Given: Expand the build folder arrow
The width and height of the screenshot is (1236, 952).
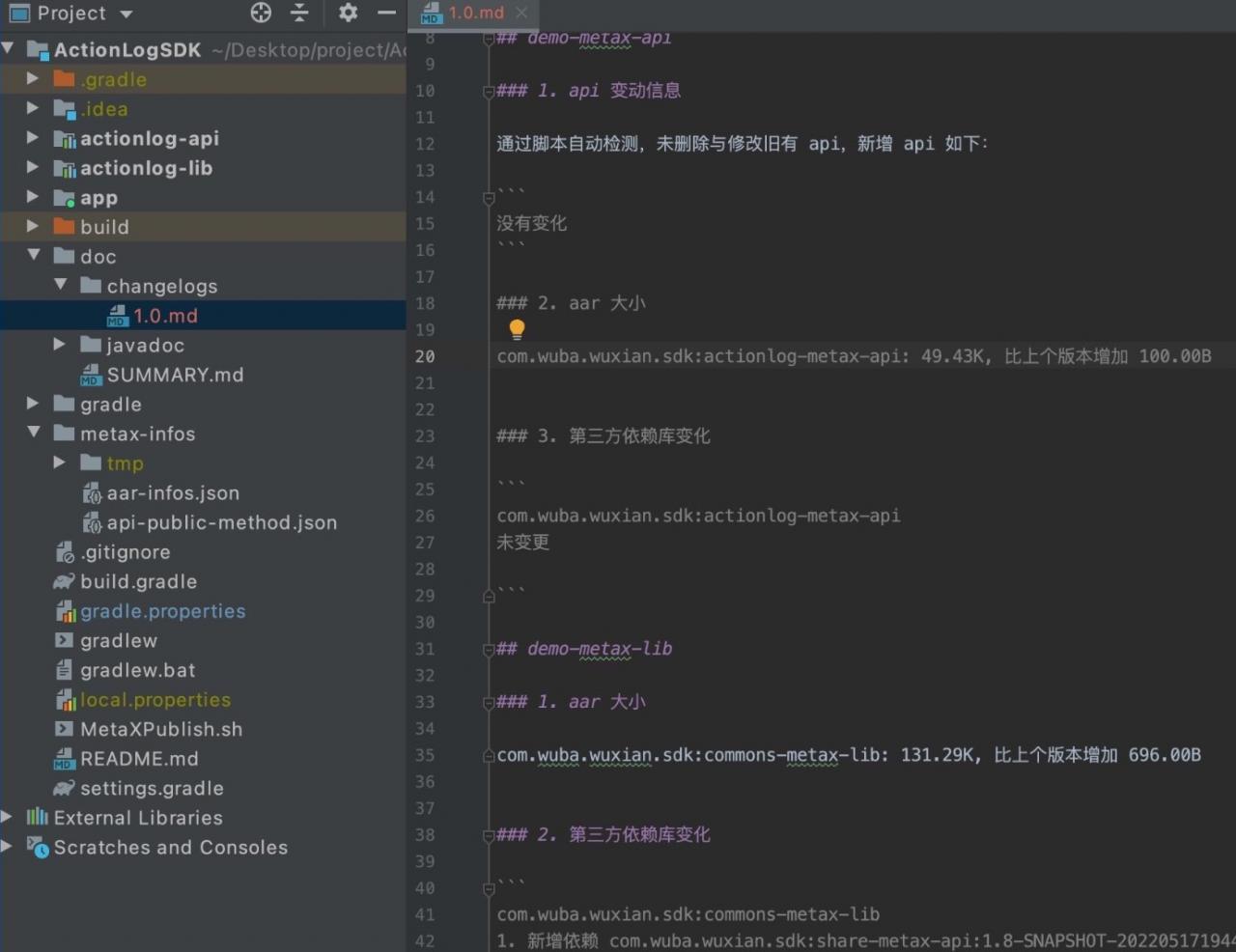Looking at the screenshot, I should click(33, 226).
